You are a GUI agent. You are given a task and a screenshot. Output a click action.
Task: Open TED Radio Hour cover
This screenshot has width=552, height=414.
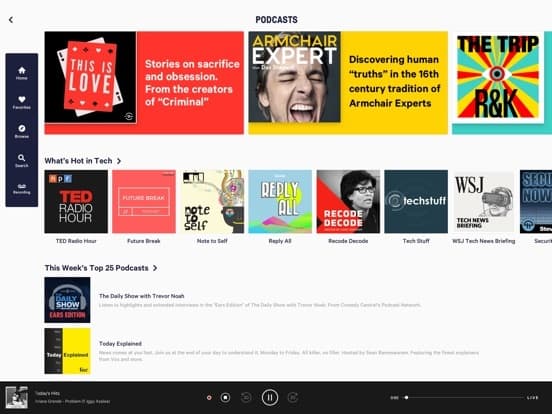(x=76, y=202)
